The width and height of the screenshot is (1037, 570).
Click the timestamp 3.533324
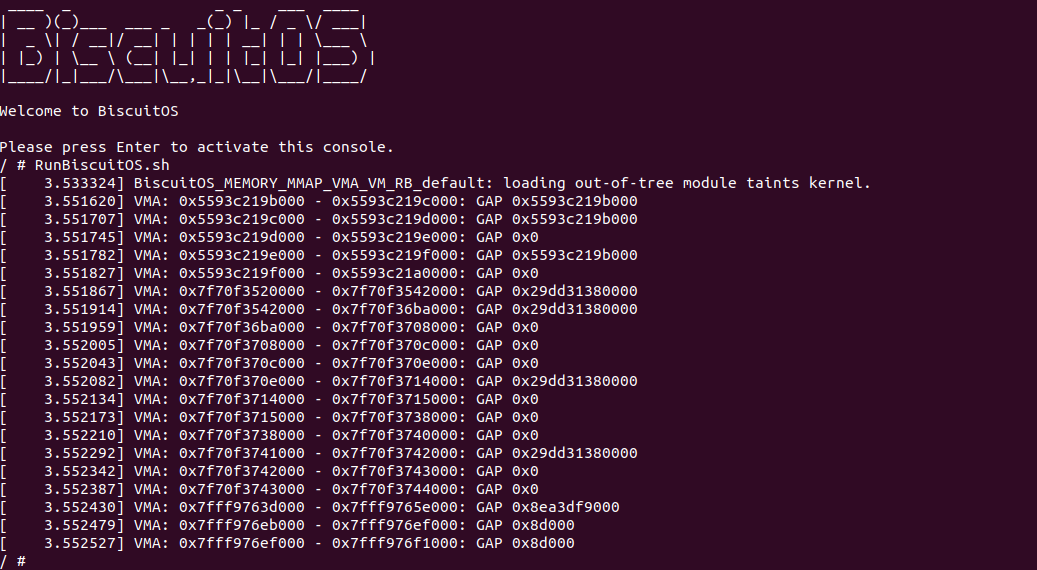click(85, 183)
